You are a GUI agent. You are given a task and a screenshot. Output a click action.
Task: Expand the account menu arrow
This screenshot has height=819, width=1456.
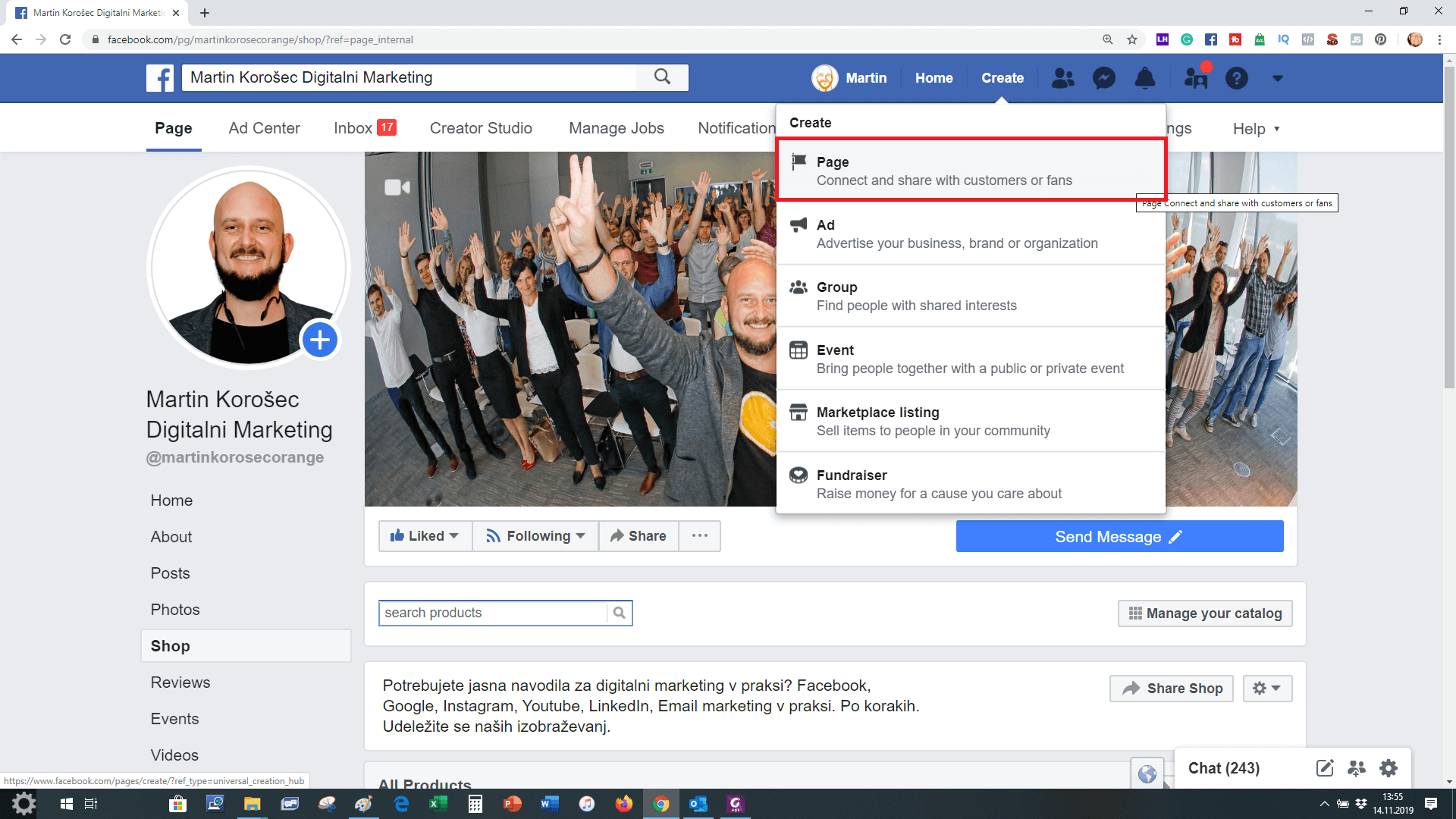1277,78
